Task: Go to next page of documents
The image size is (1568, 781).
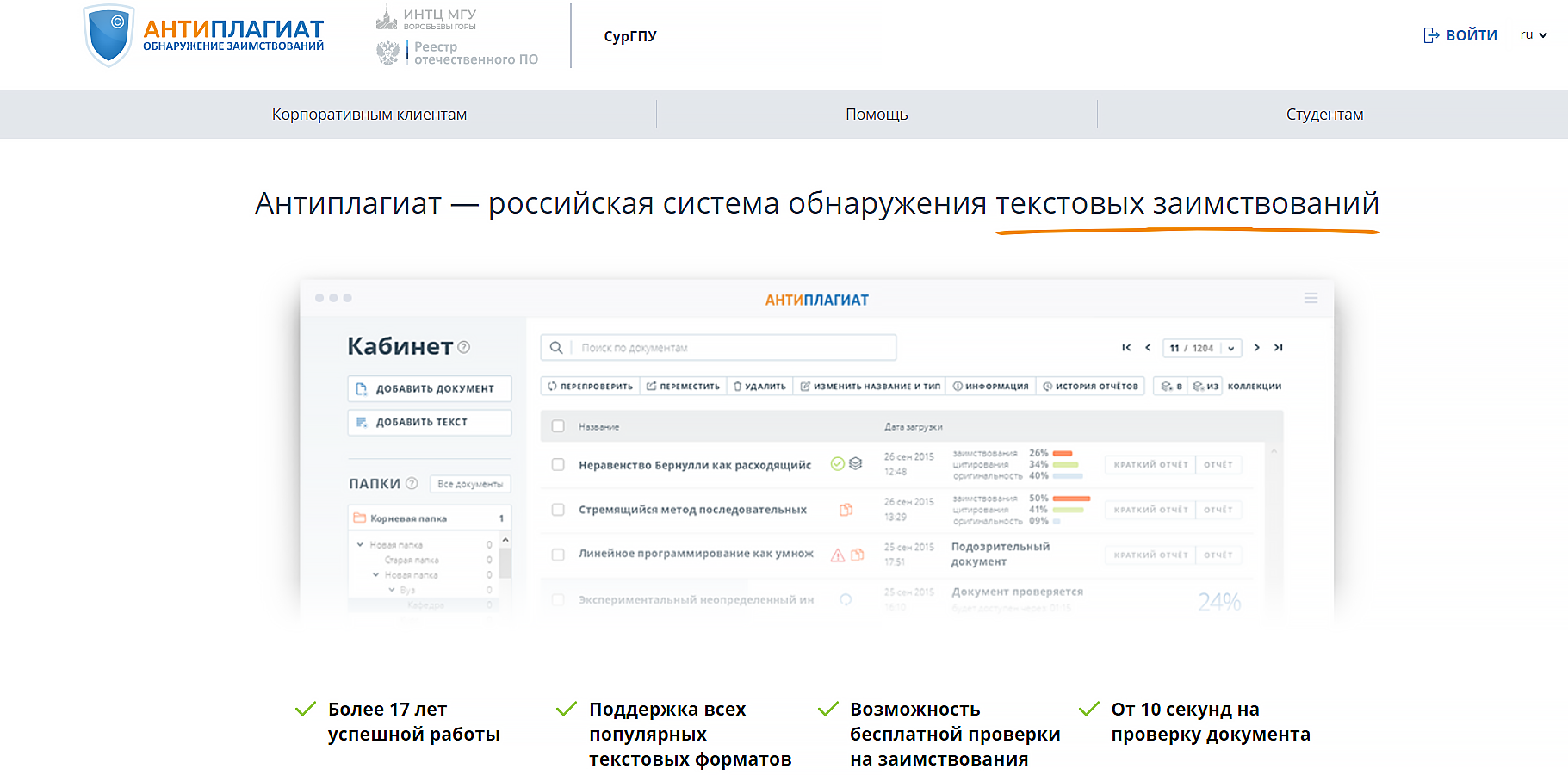Action: pos(1257,348)
